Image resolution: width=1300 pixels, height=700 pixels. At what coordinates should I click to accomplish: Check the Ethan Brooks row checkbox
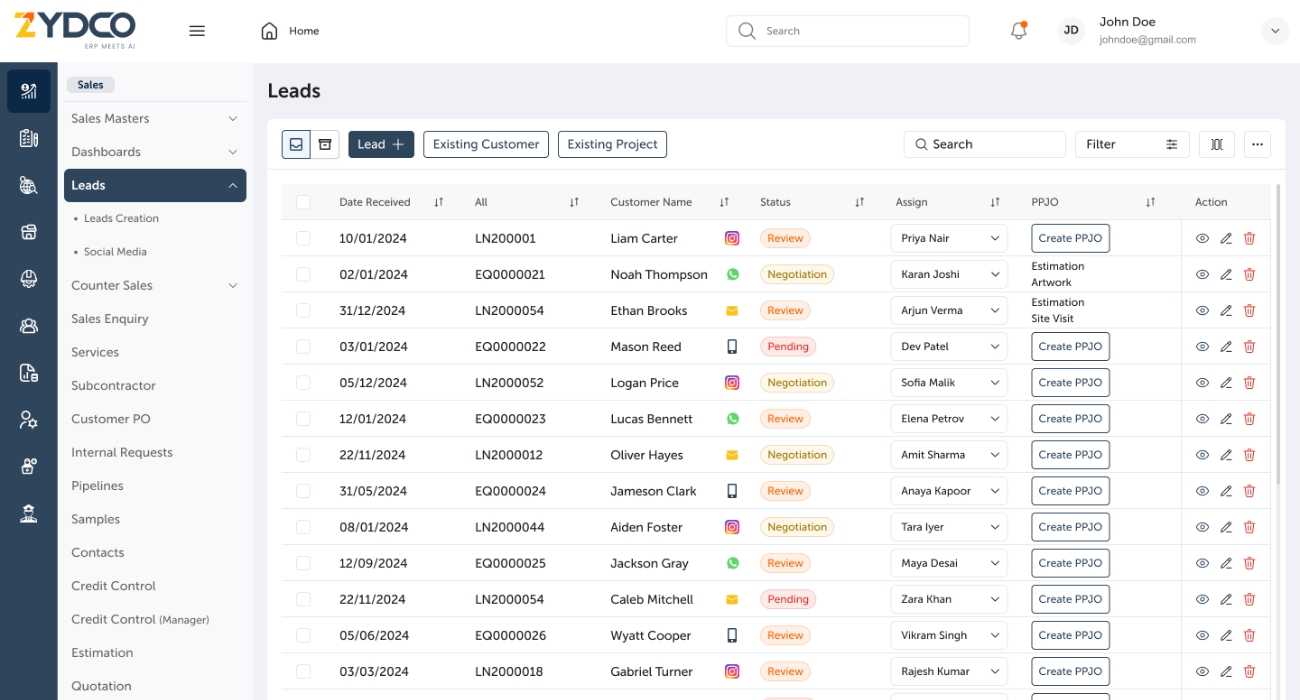click(303, 311)
